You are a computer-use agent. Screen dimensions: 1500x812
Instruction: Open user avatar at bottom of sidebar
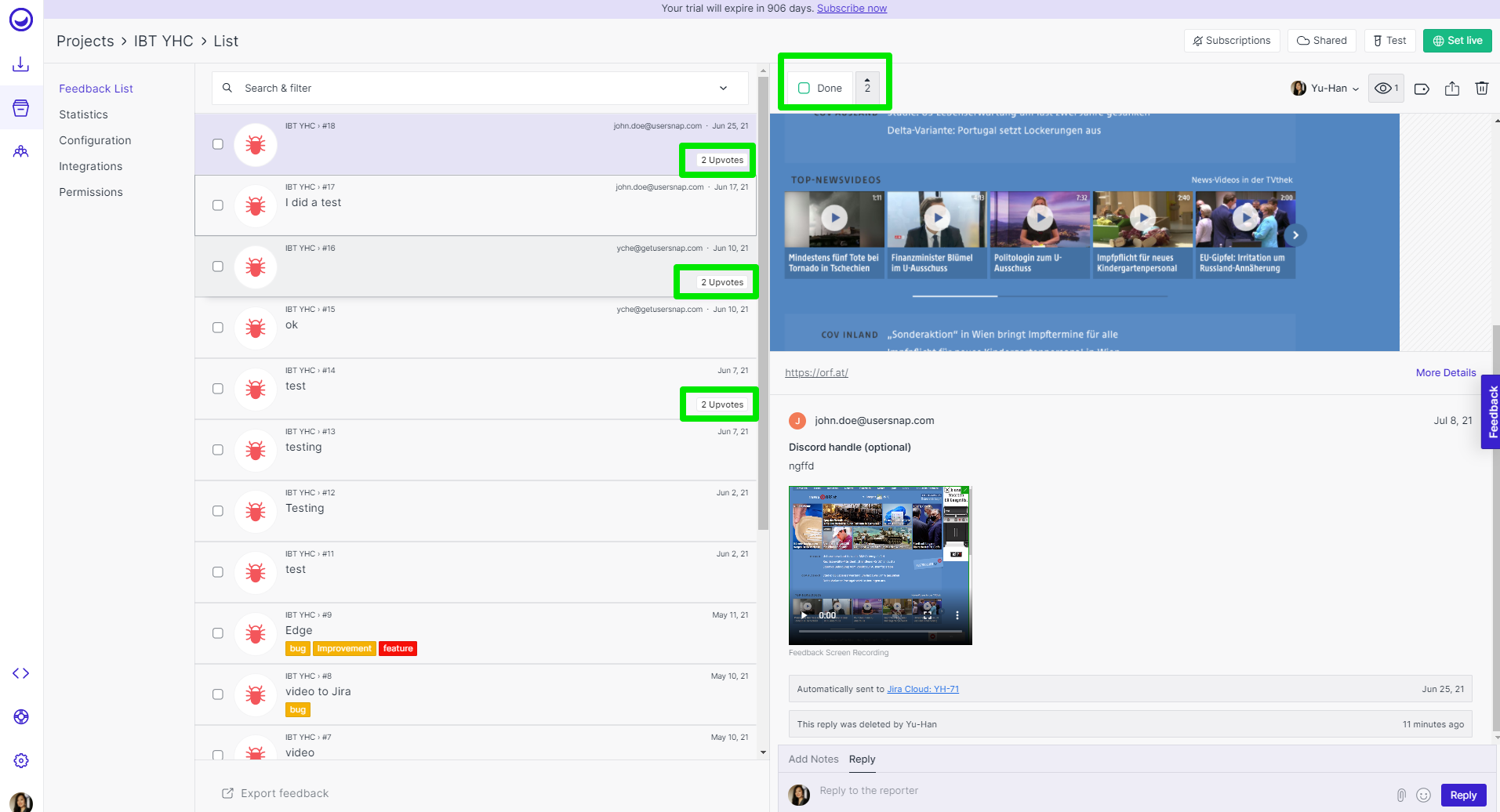(21, 802)
